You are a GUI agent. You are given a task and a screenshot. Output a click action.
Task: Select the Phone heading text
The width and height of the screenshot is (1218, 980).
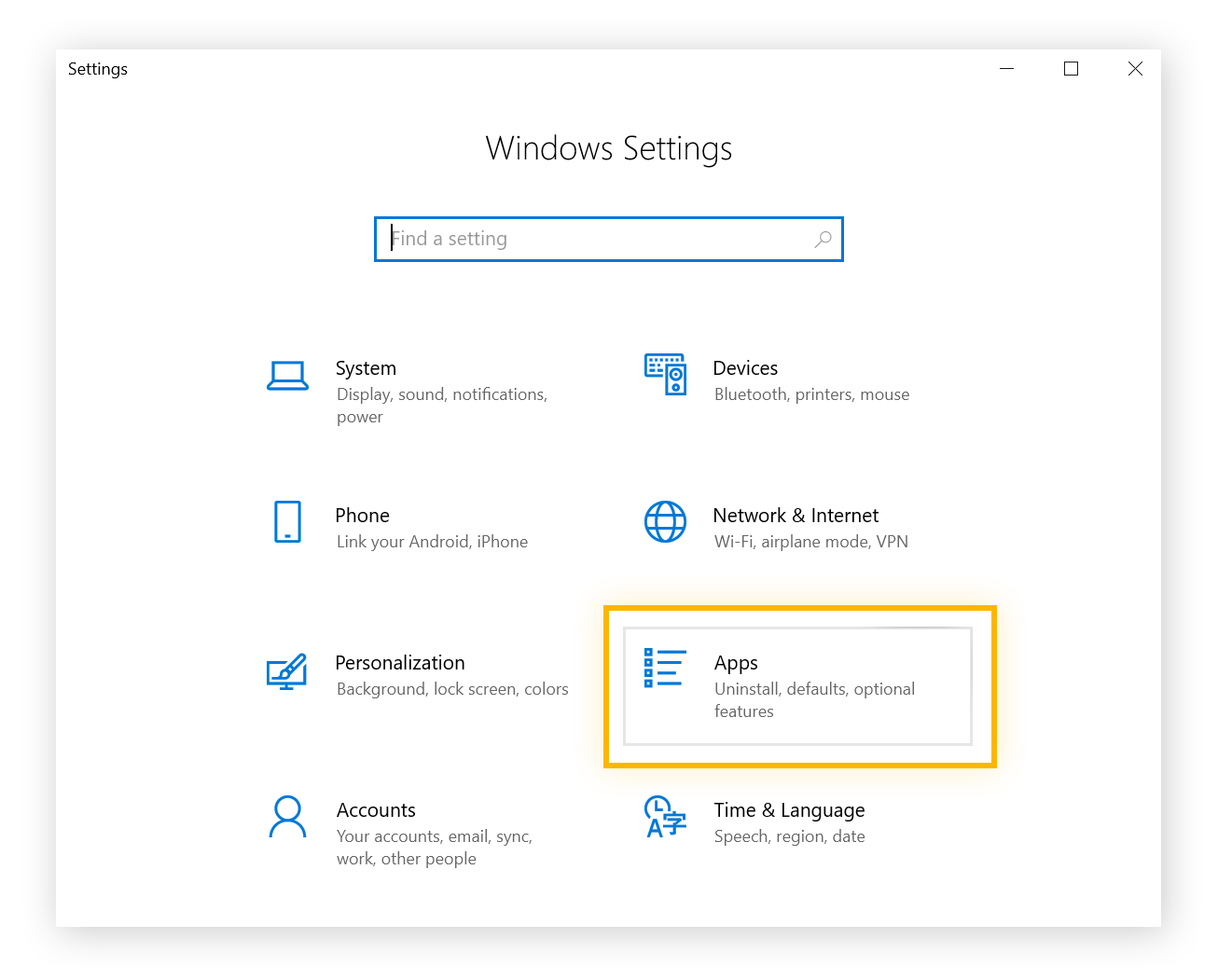pyautogui.click(x=362, y=516)
